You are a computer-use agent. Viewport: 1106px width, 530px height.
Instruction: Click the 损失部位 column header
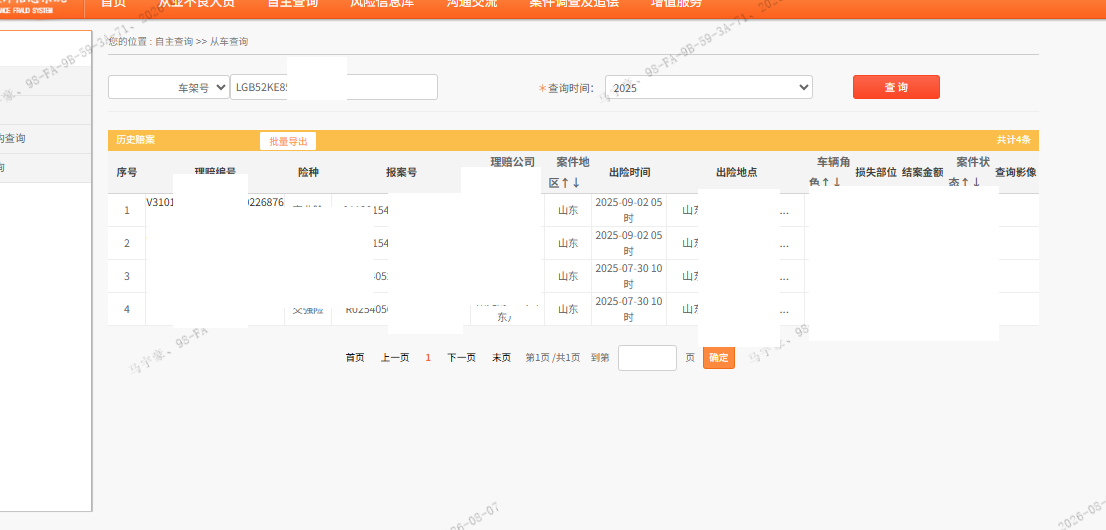876,172
